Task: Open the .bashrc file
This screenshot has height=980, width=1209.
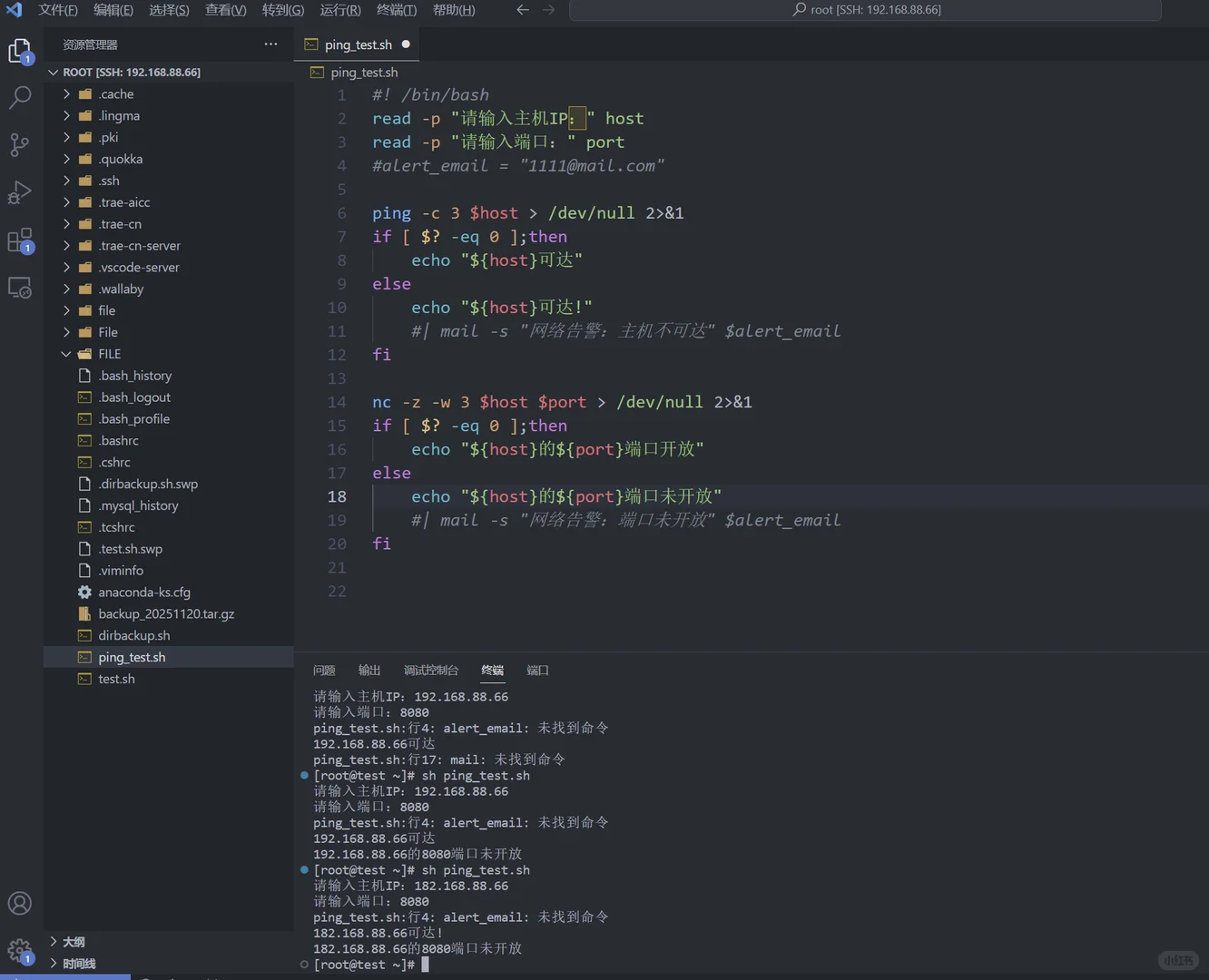Action: click(169, 441)
